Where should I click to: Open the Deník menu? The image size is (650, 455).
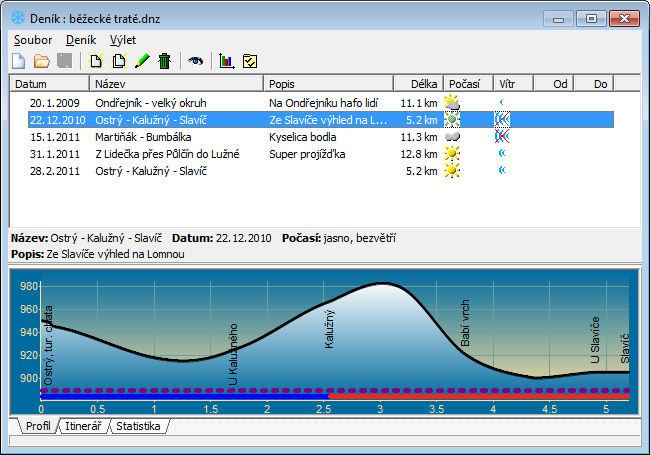[x=80, y=39]
